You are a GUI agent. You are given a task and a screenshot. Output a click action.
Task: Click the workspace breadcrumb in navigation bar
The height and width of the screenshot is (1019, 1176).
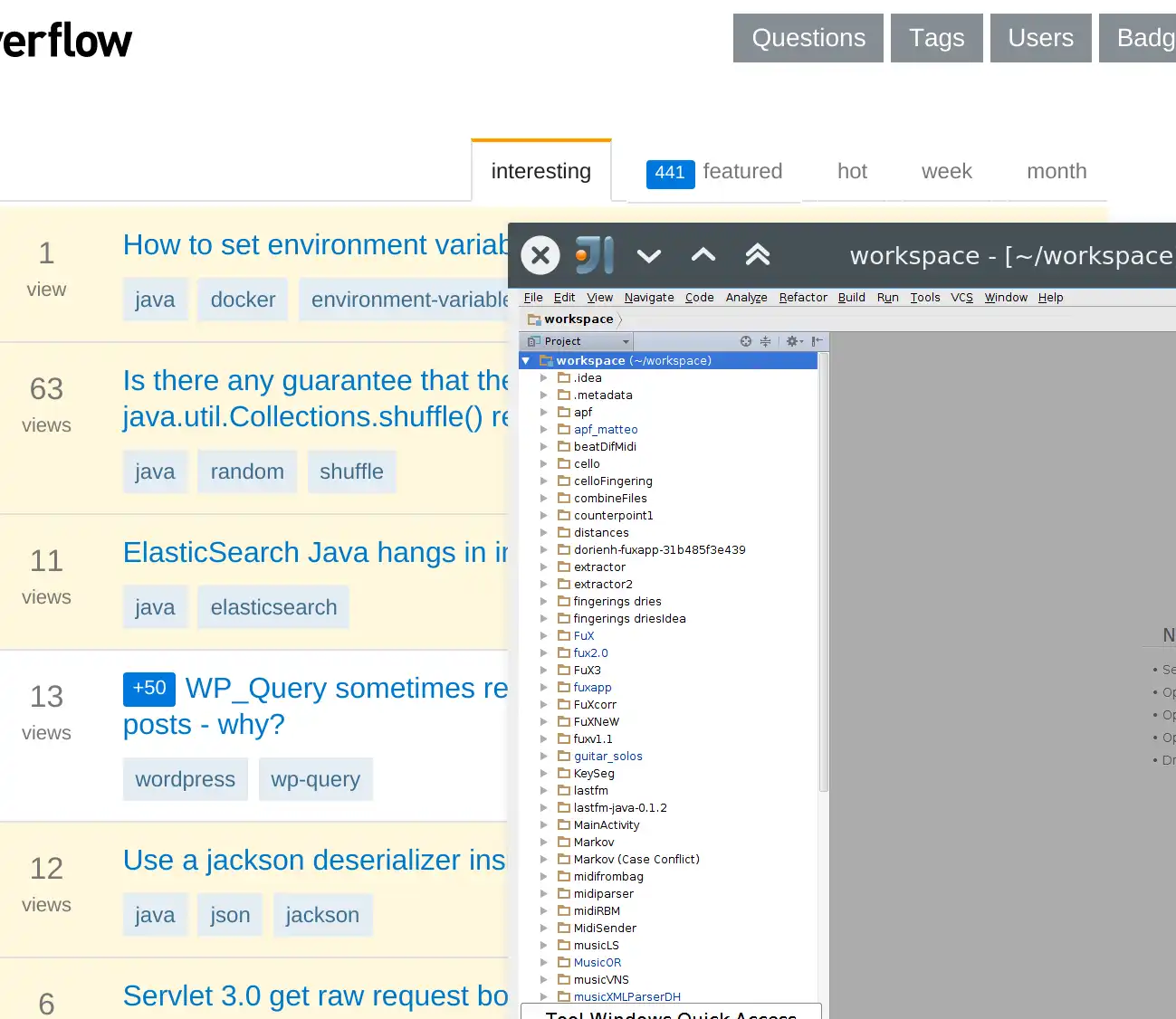point(578,319)
